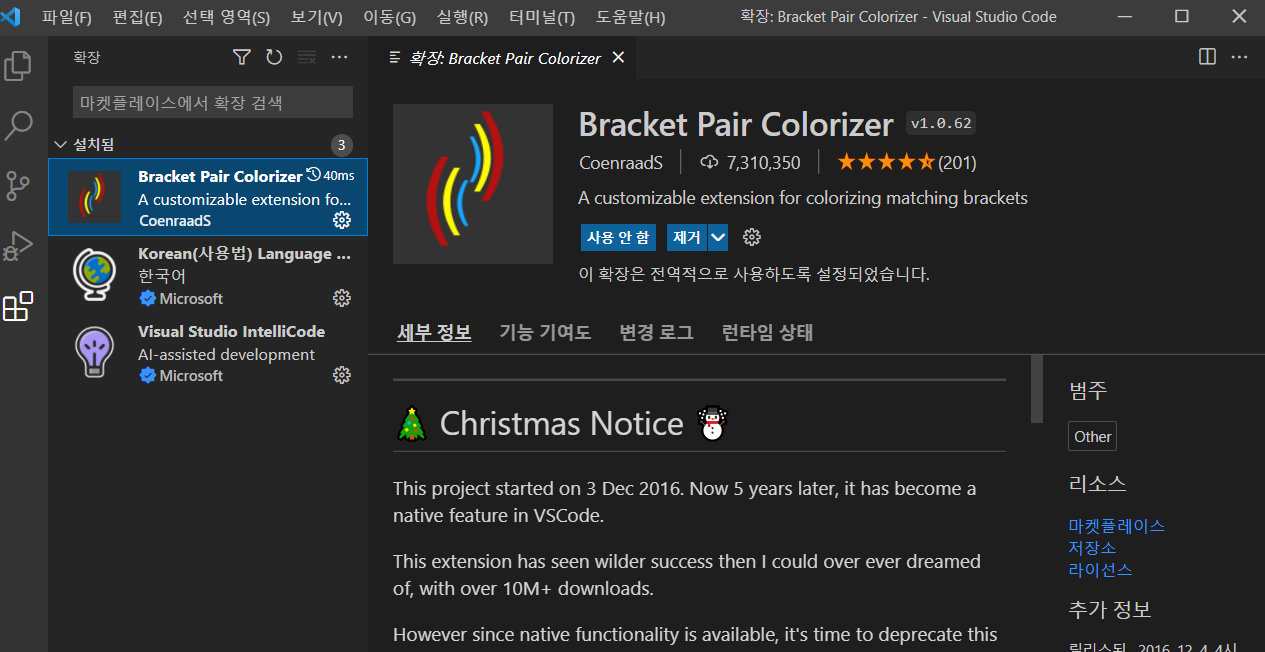
Task: Click the star rating (201)
Action: click(906, 162)
